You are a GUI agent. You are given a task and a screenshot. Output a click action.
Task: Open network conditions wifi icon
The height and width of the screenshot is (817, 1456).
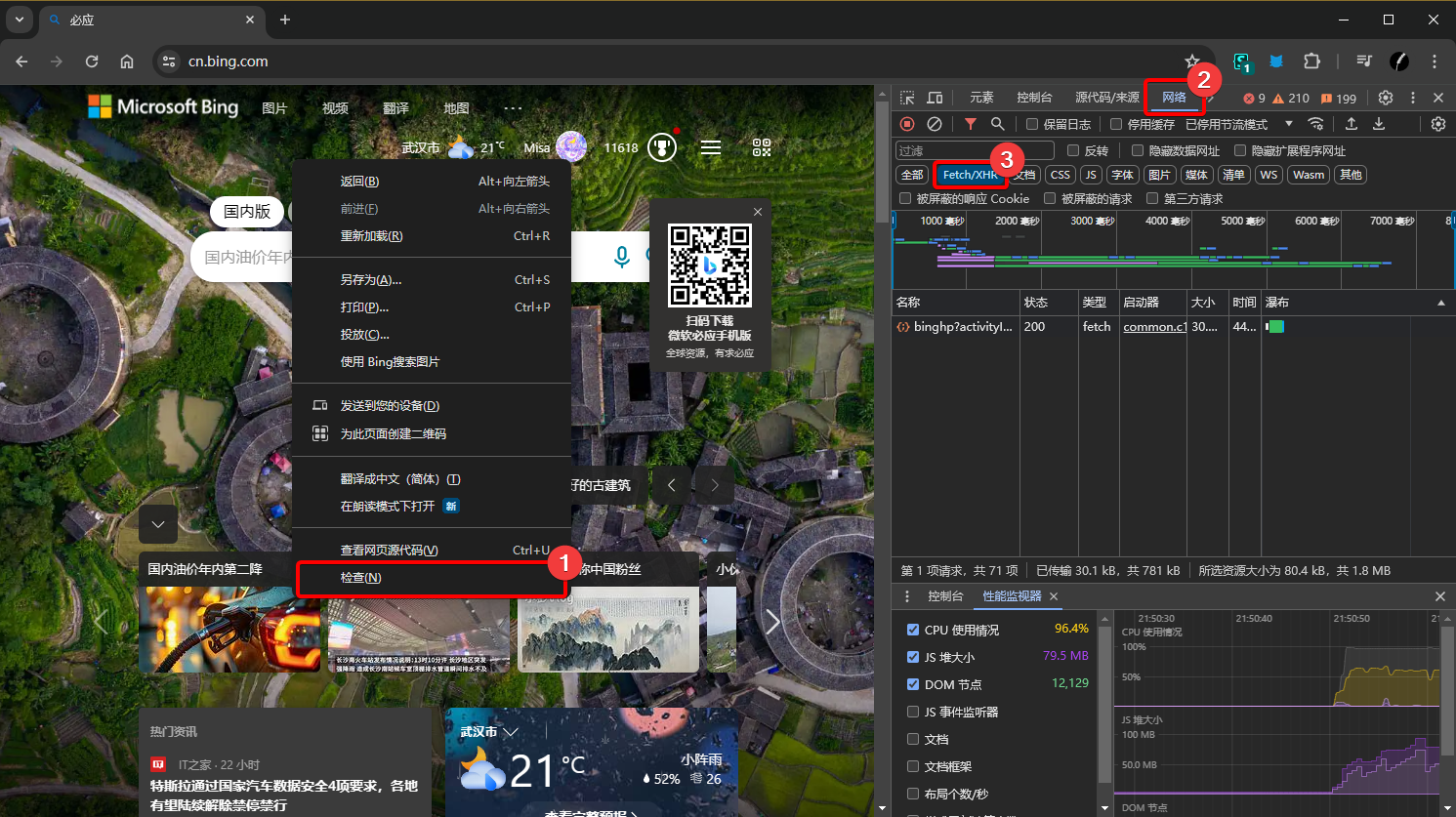click(1316, 124)
